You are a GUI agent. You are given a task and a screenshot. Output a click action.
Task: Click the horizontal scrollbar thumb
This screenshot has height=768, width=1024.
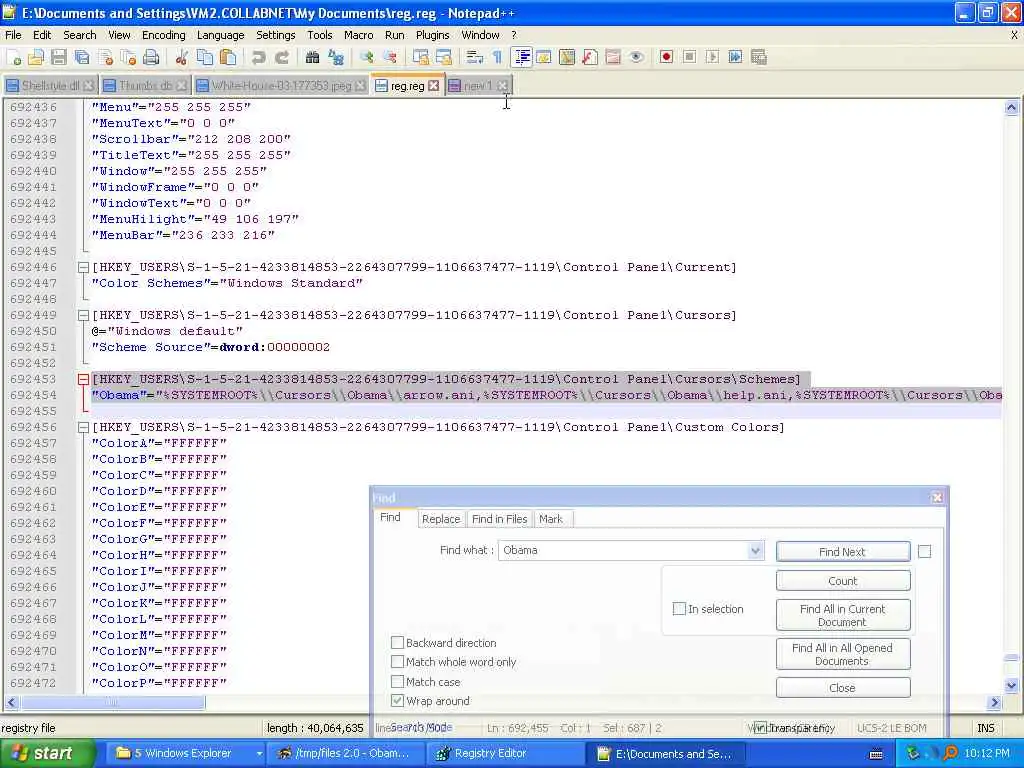coord(113,703)
